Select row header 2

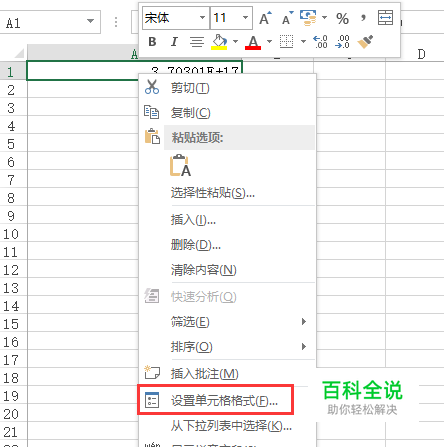point(13,90)
